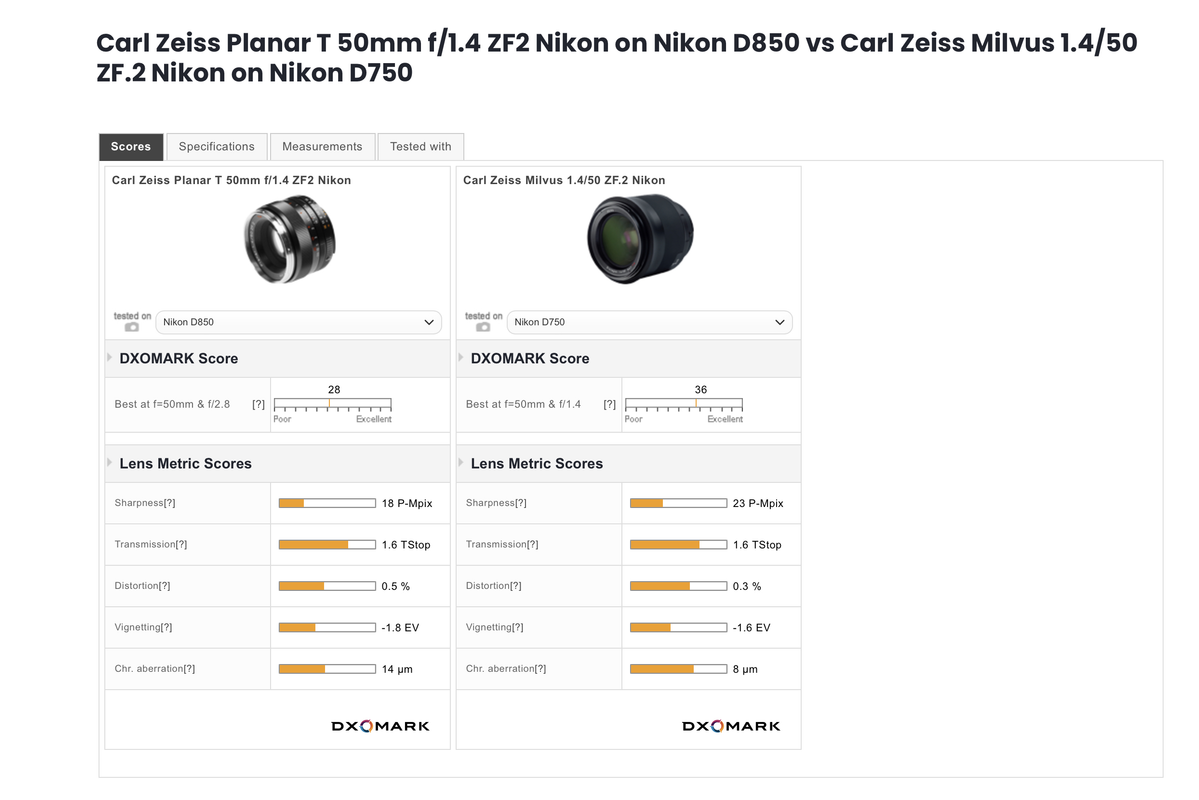Click the Carl Zeiss Planar T 50mm title link
This screenshot has width=1199, height=800.
click(231, 180)
